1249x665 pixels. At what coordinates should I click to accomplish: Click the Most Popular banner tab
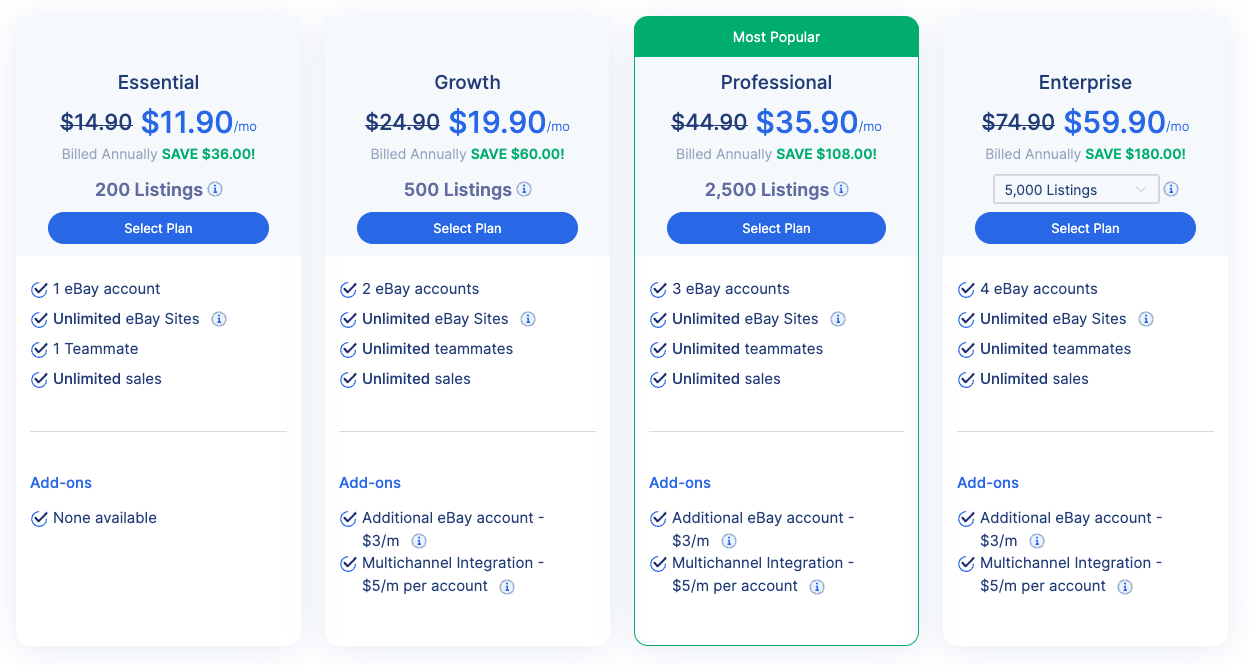pos(776,37)
